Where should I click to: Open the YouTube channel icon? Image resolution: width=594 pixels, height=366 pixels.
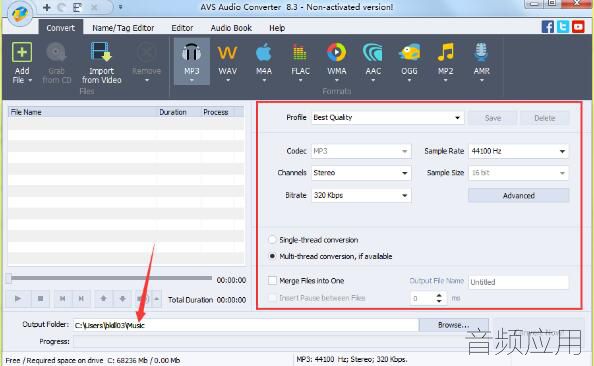tap(578, 27)
